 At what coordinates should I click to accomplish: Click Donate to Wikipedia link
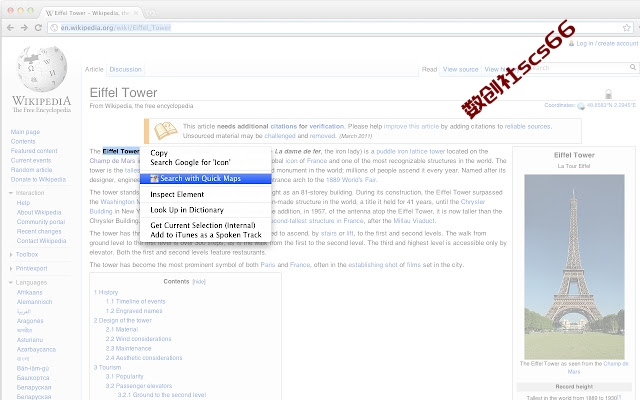[38, 179]
